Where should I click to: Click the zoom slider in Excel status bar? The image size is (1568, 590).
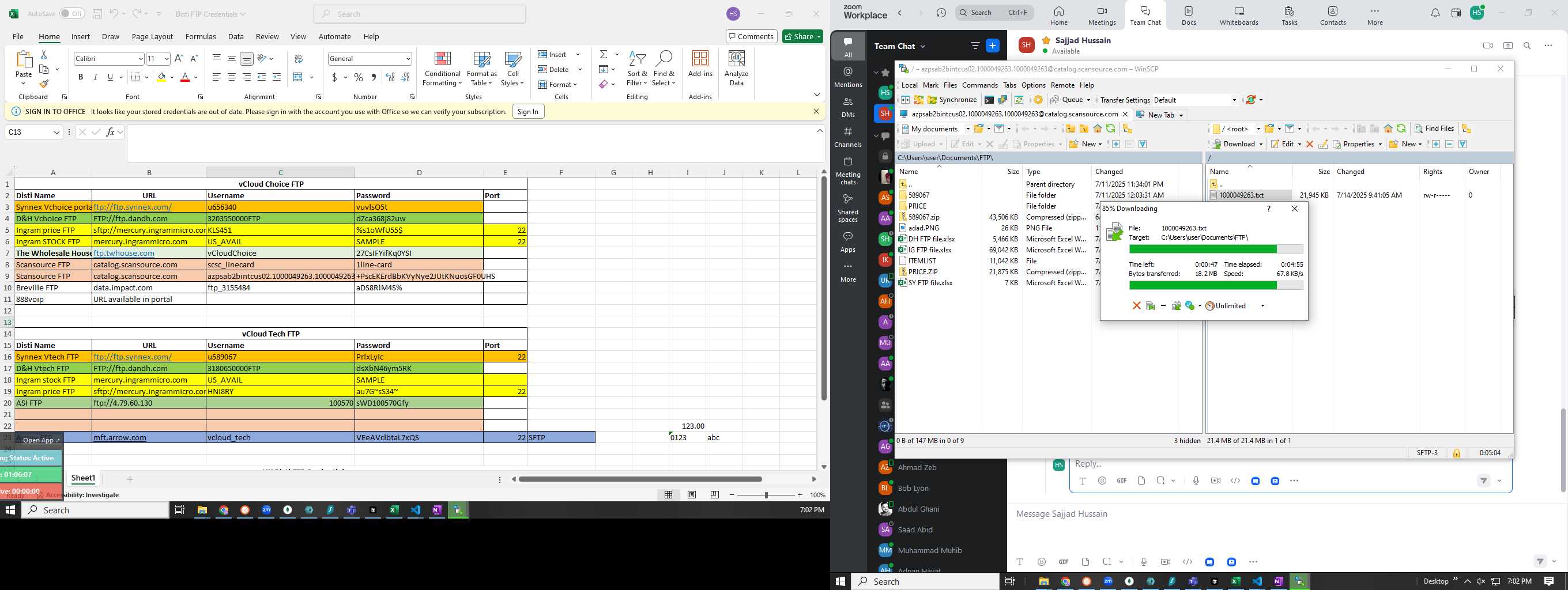pos(766,495)
